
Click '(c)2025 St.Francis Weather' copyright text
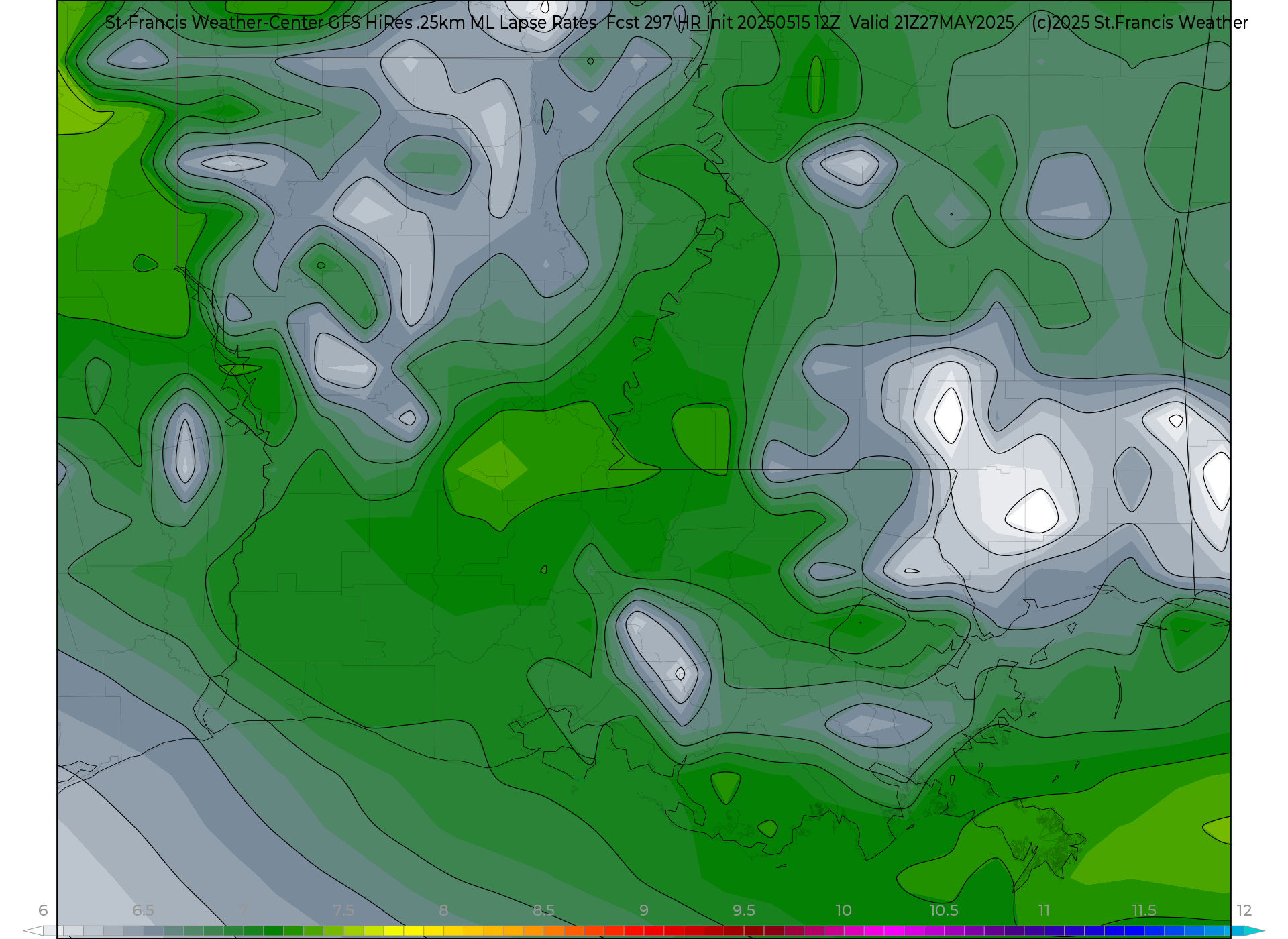pos(1140,23)
